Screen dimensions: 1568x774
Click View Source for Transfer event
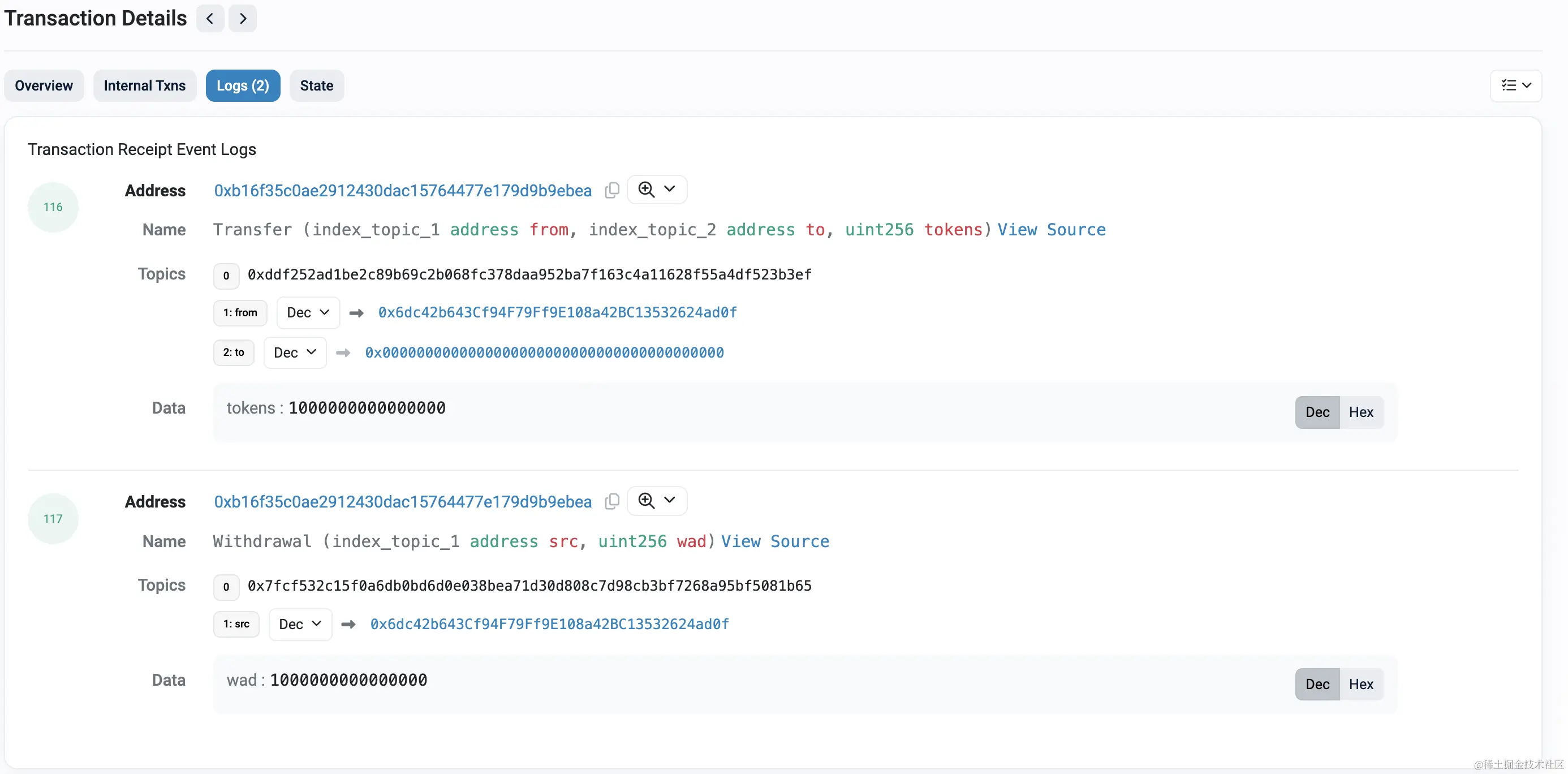pyautogui.click(x=1050, y=230)
